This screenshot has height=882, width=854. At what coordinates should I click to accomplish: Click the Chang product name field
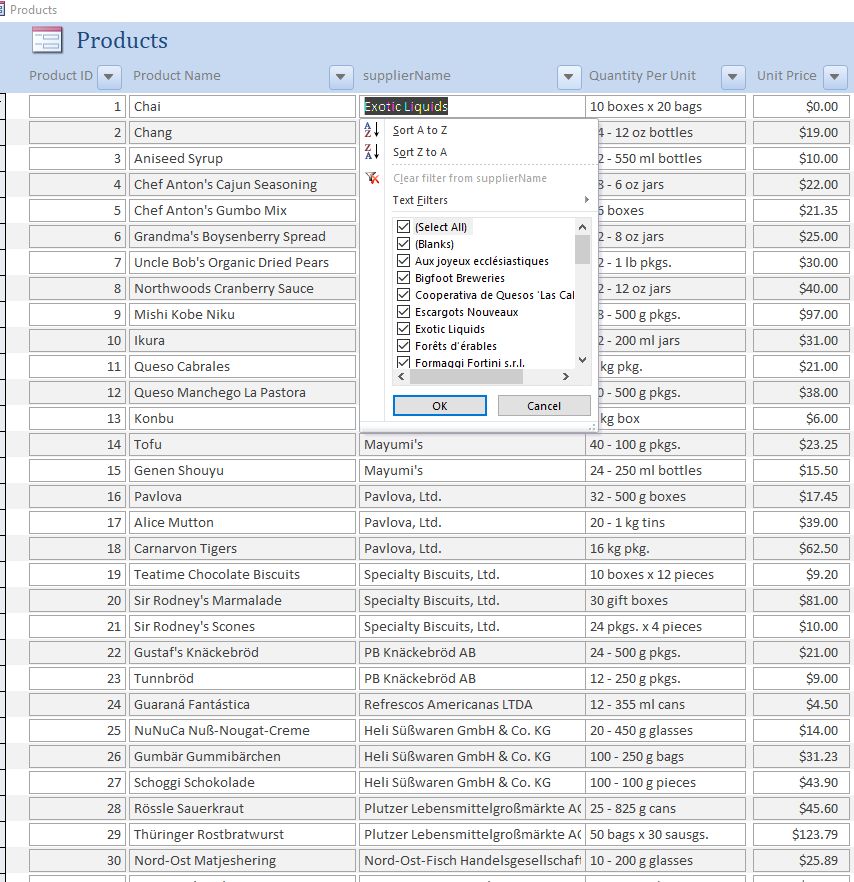point(242,132)
